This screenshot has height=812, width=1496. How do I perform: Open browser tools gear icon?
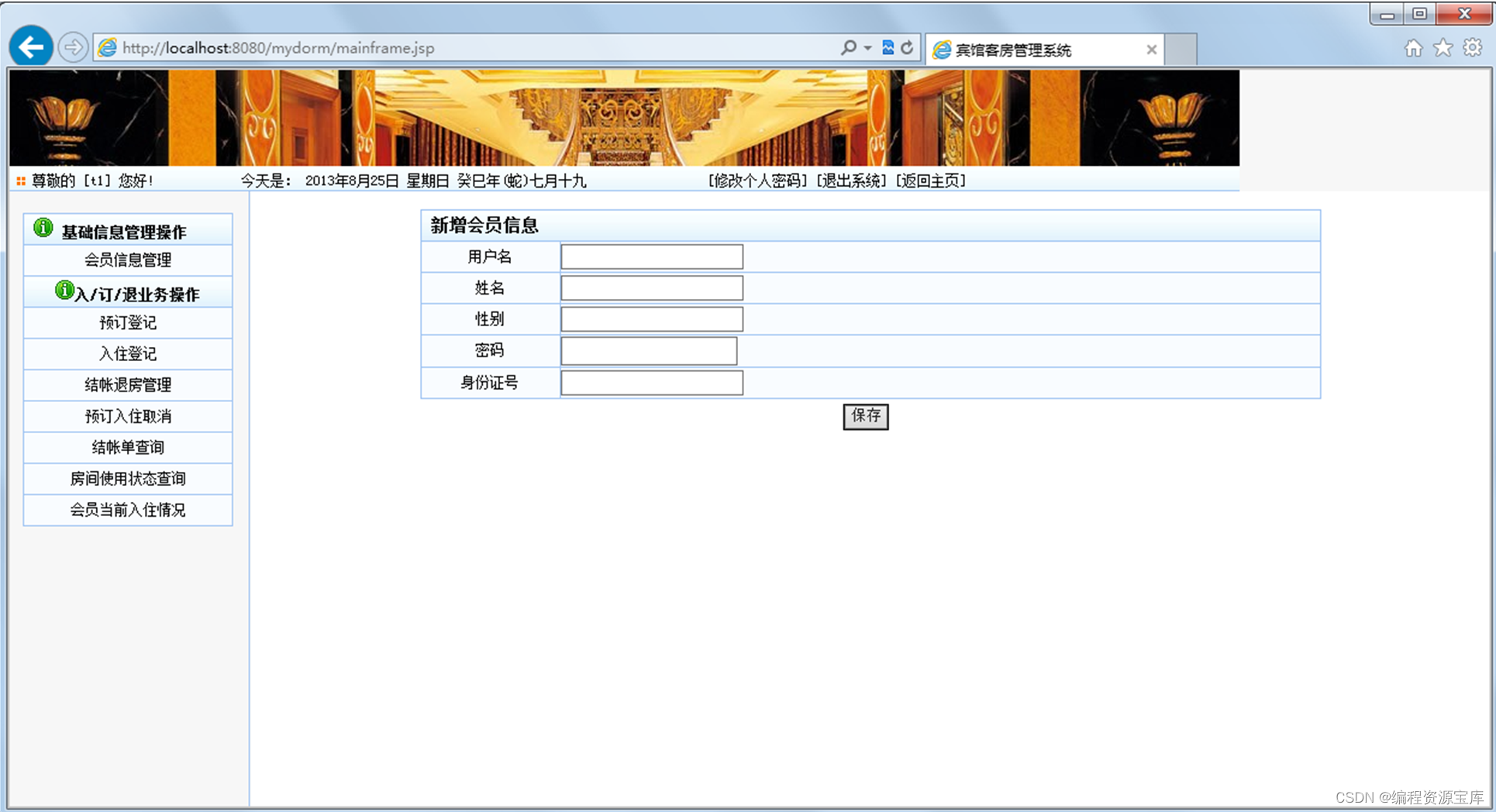click(1473, 48)
